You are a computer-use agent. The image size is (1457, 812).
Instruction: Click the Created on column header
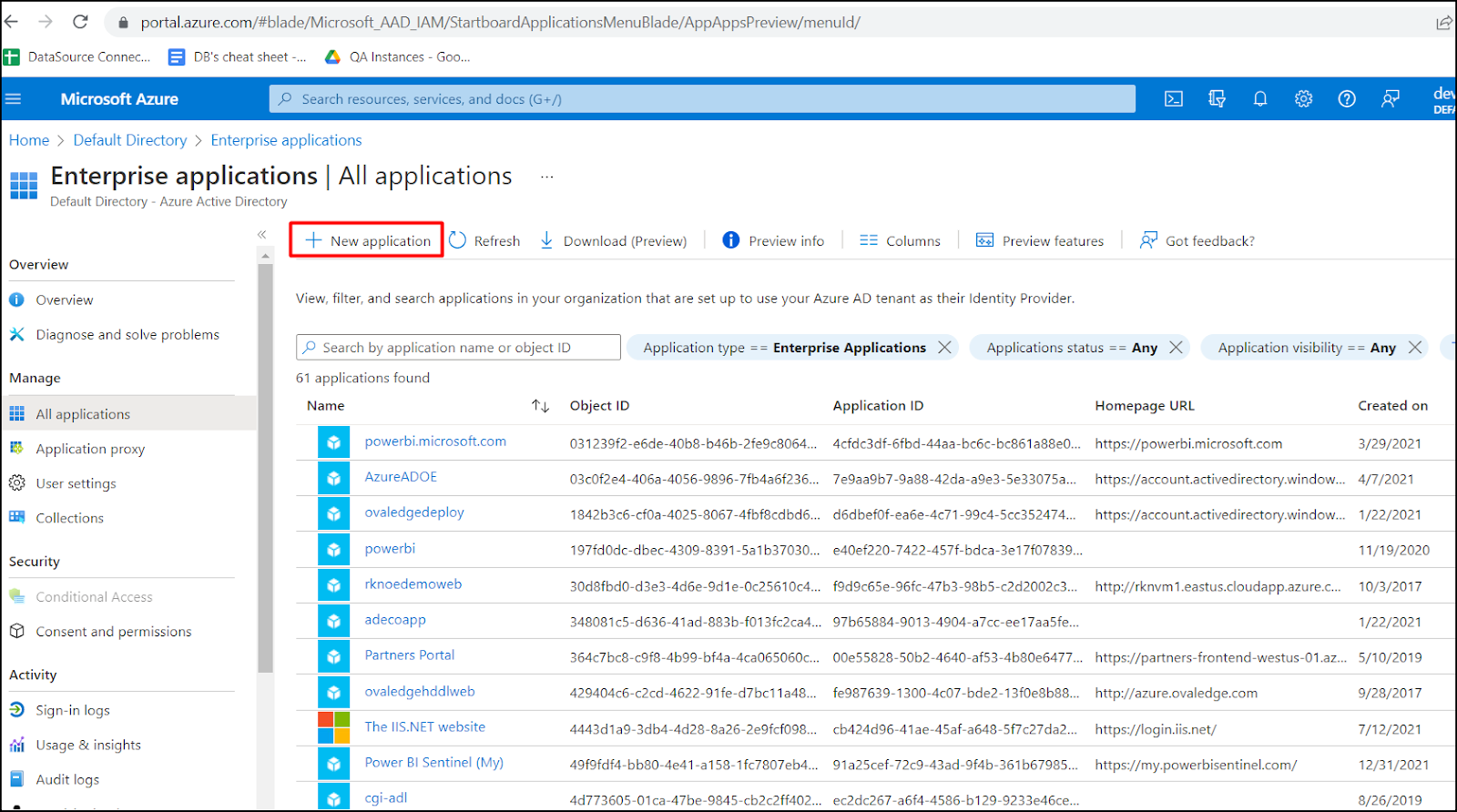pos(1392,406)
